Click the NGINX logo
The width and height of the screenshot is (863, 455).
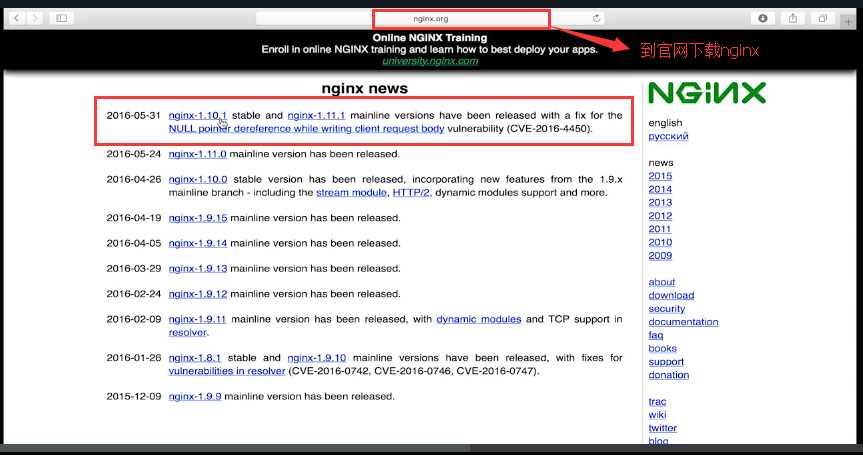(707, 93)
